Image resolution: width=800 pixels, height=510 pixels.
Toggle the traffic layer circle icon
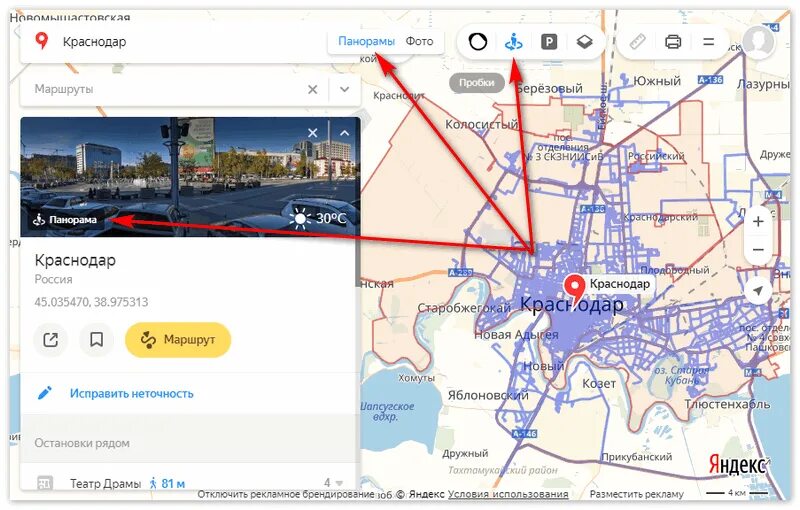pyautogui.click(x=478, y=41)
